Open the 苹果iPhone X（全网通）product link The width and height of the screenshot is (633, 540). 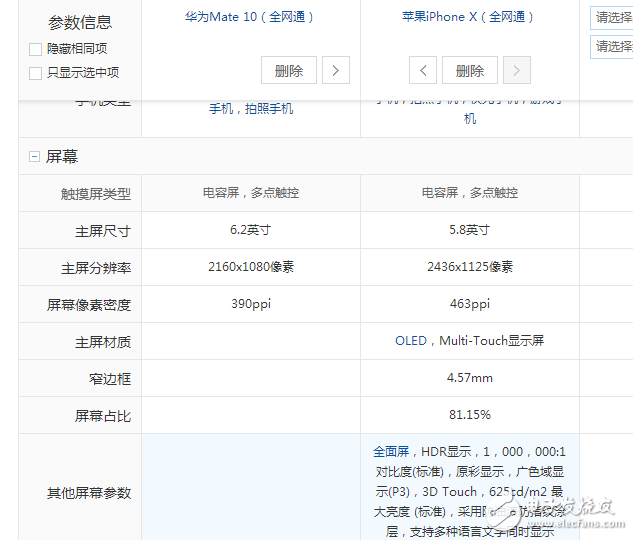[x=467, y=17]
